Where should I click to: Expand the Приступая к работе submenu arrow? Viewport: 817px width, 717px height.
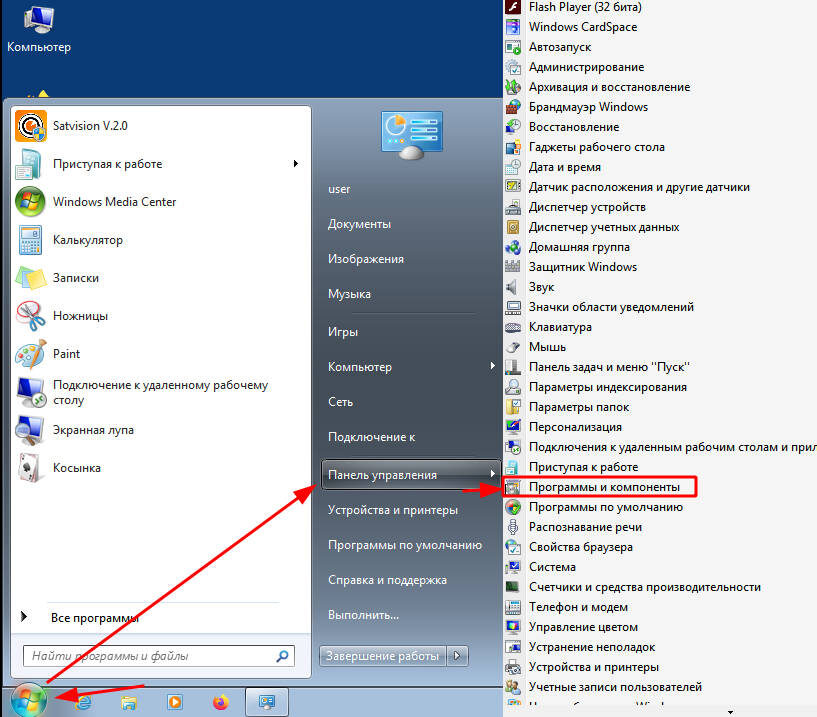pos(295,164)
